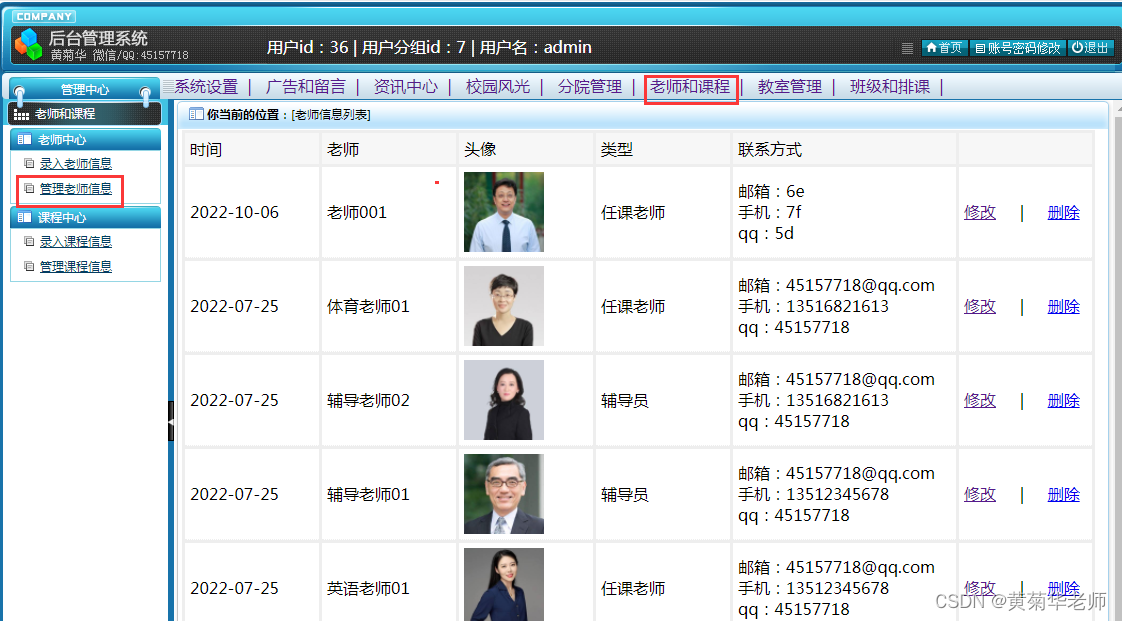Click the location icon before 你当前的位置
The width and height of the screenshot is (1122, 621).
click(x=195, y=114)
